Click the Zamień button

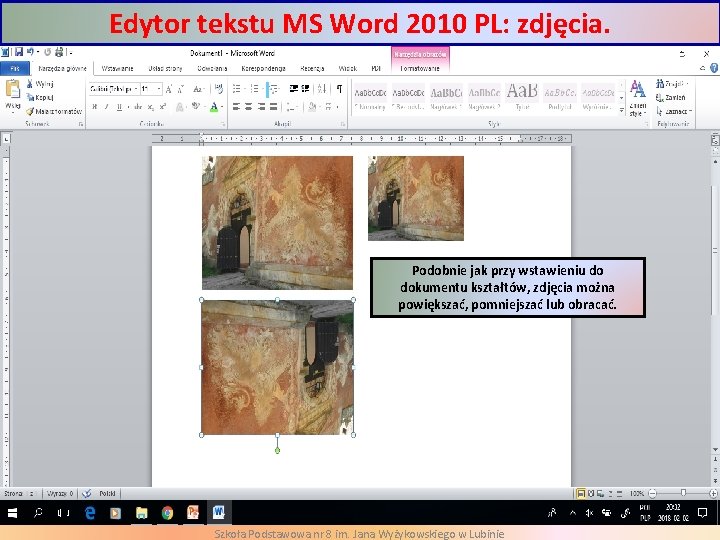(670, 97)
